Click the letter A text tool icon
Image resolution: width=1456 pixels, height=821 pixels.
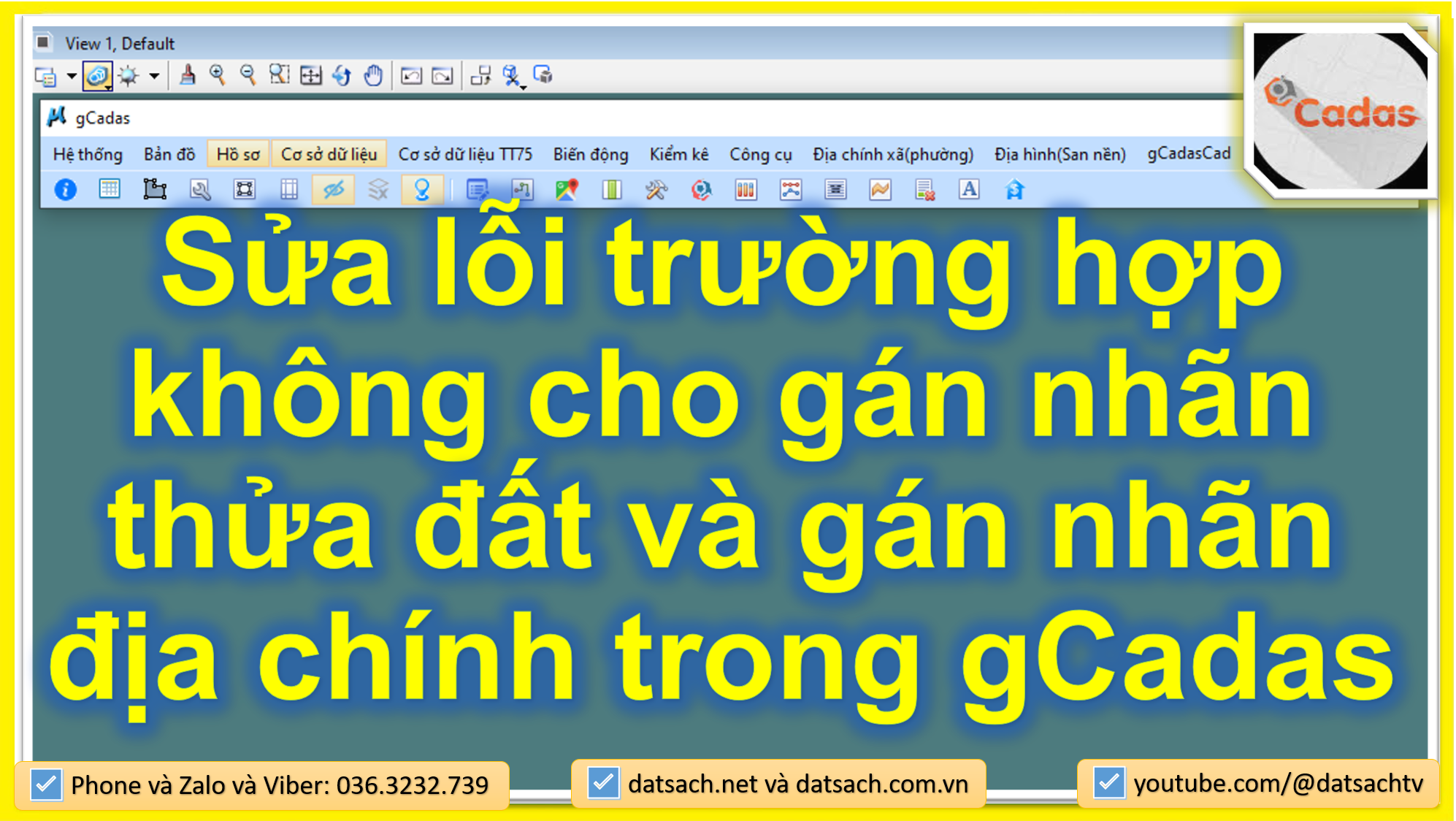pyautogui.click(x=968, y=189)
